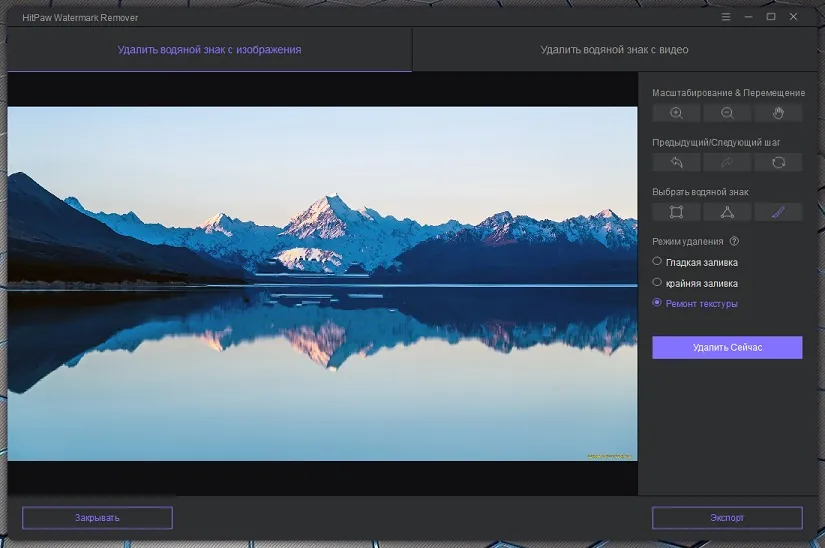Viewport: 825px width, 548px height.
Task: Click the Закрывать button
Action: click(x=97, y=518)
